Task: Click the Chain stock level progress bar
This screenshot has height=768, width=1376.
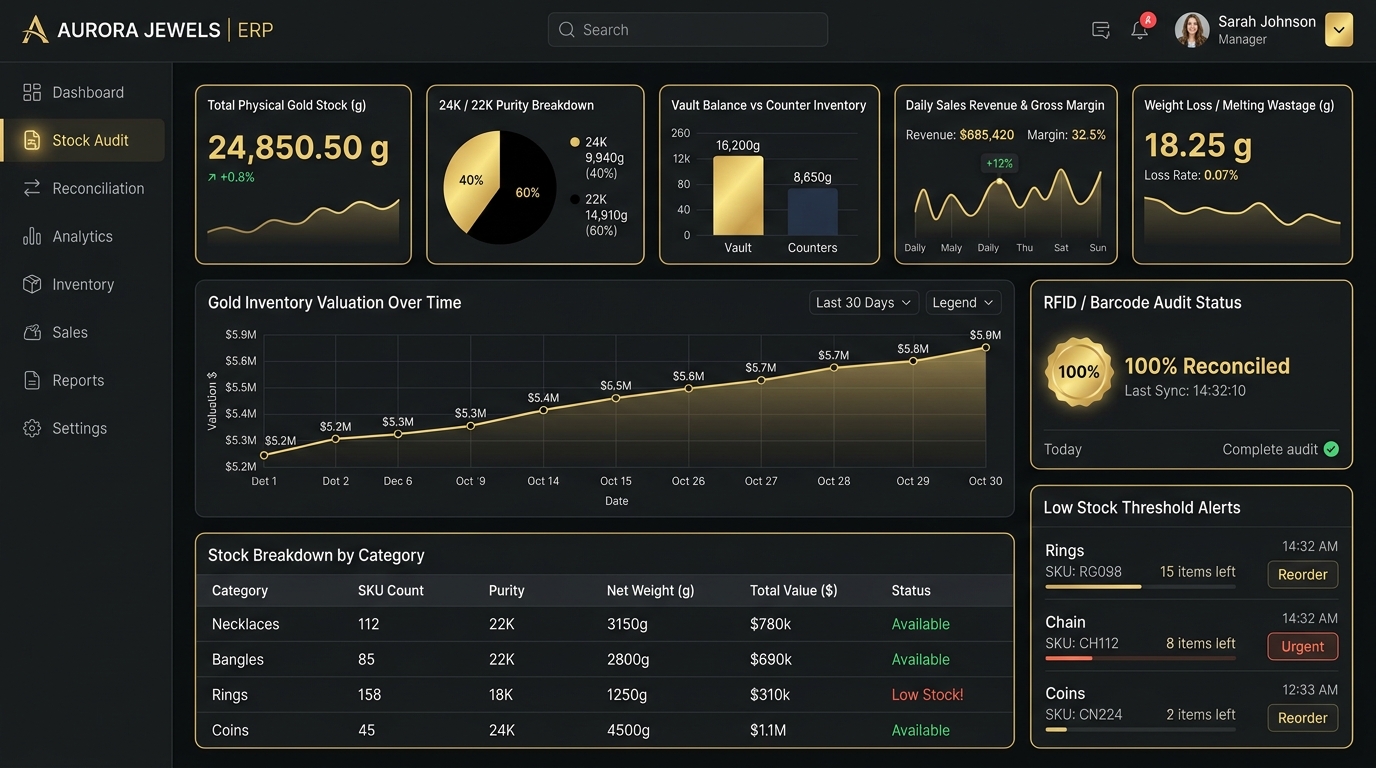Action: pos(1140,658)
